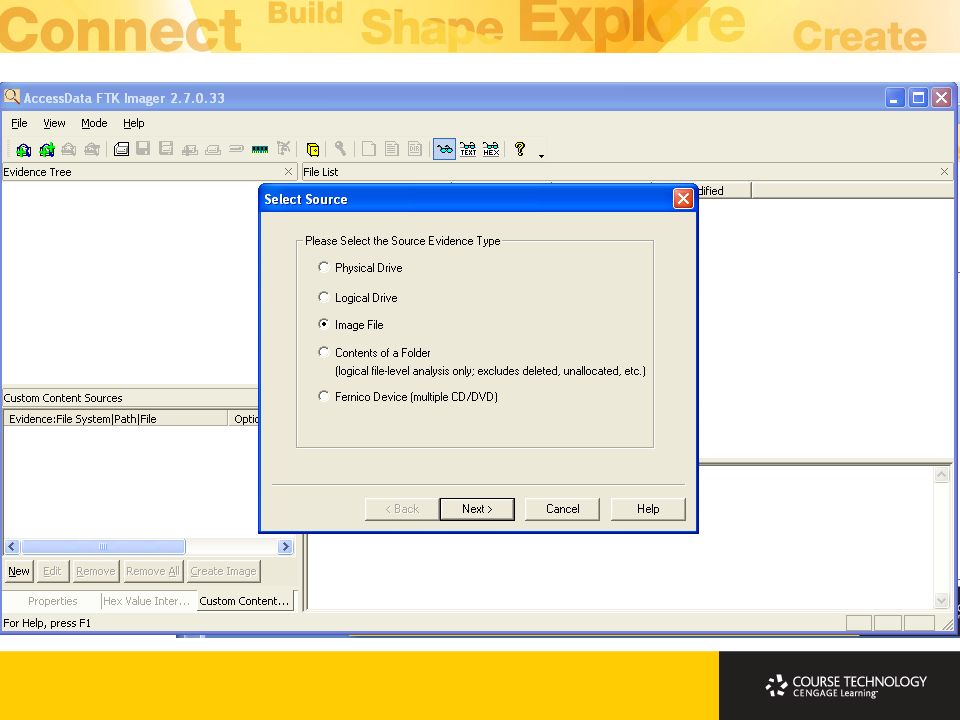960x720 pixels.
Task: Close the File List pane
Action: click(944, 171)
